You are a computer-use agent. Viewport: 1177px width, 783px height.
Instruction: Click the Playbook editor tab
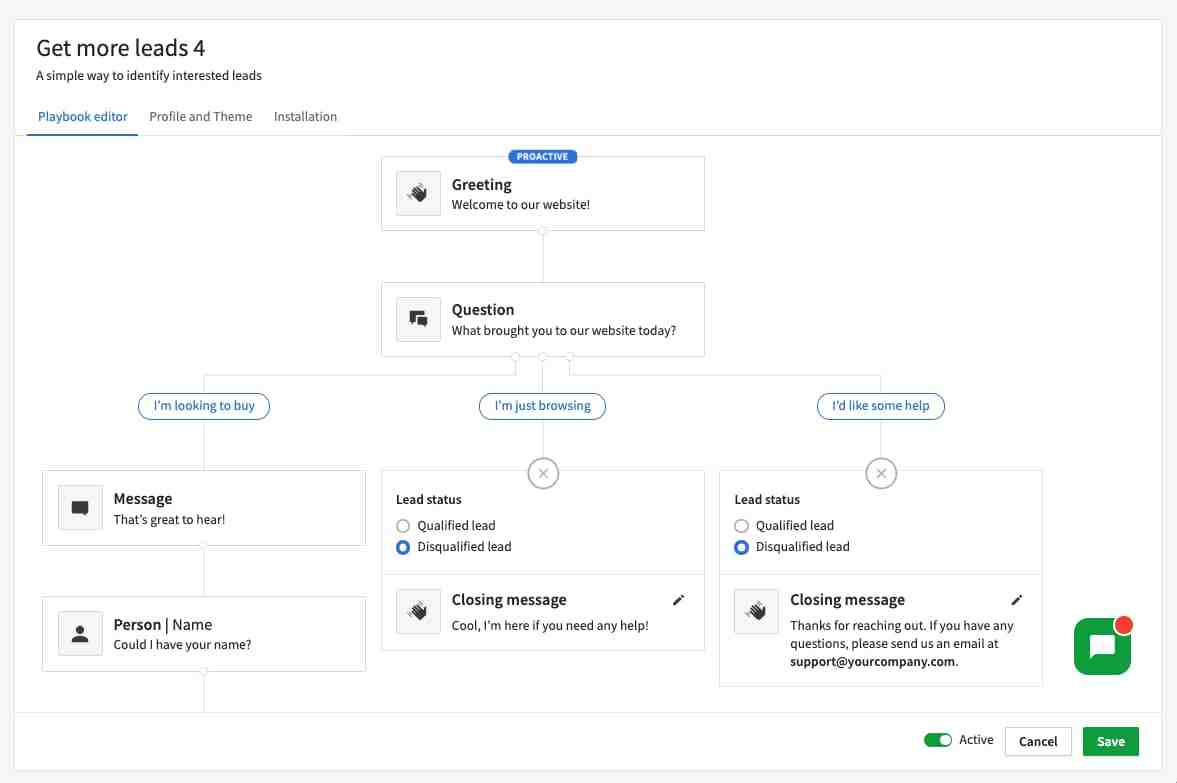point(82,117)
